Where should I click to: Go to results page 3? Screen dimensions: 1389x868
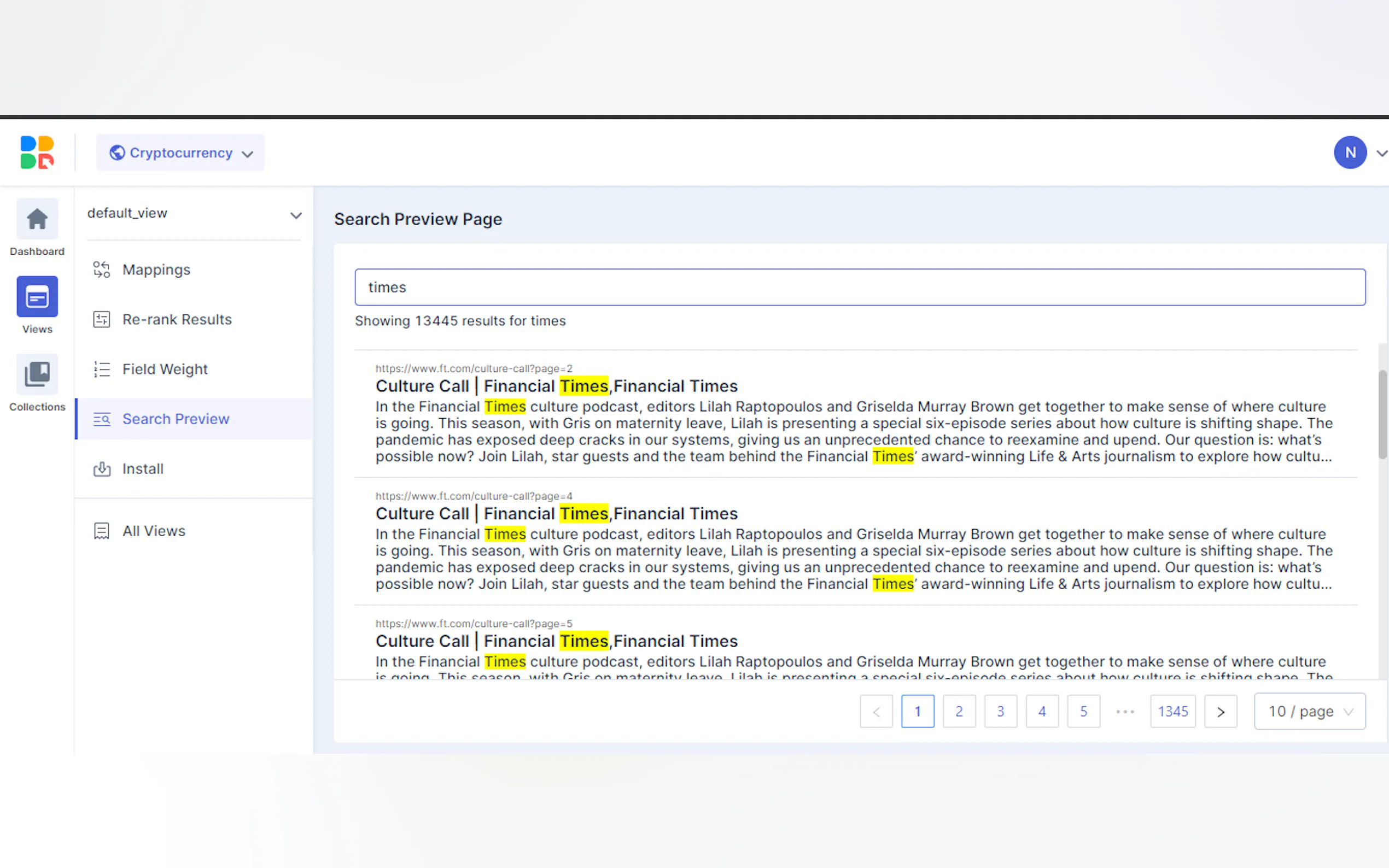tap(1000, 712)
